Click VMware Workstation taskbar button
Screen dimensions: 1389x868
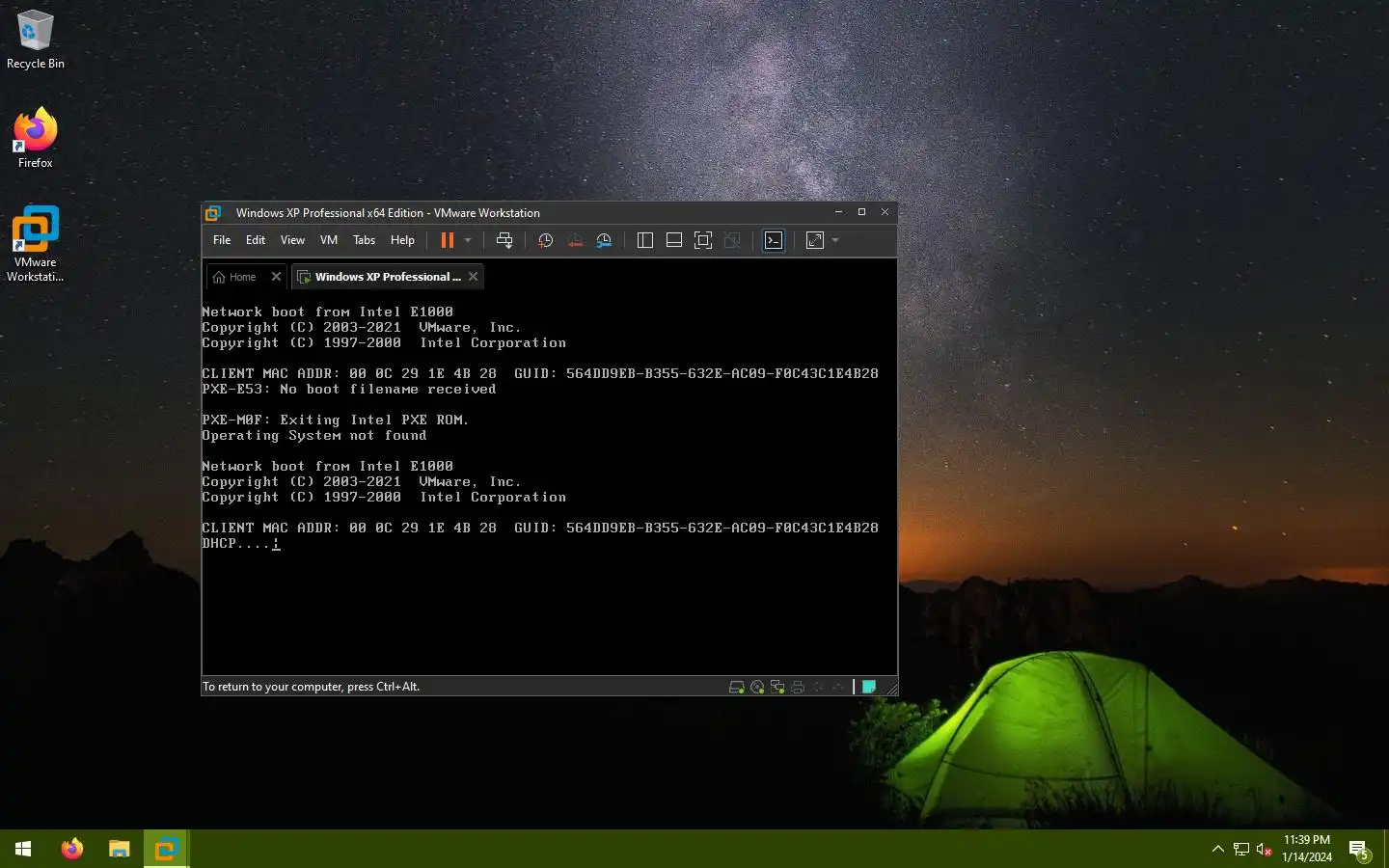pyautogui.click(x=166, y=849)
